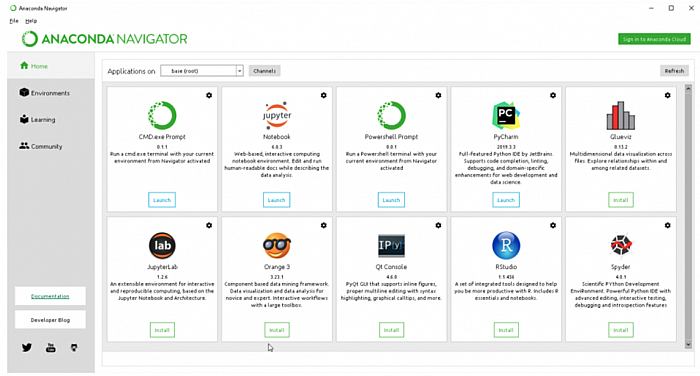The width and height of the screenshot is (700, 376).
Task: Click the Glueviz bar chart icon
Action: pos(621,116)
